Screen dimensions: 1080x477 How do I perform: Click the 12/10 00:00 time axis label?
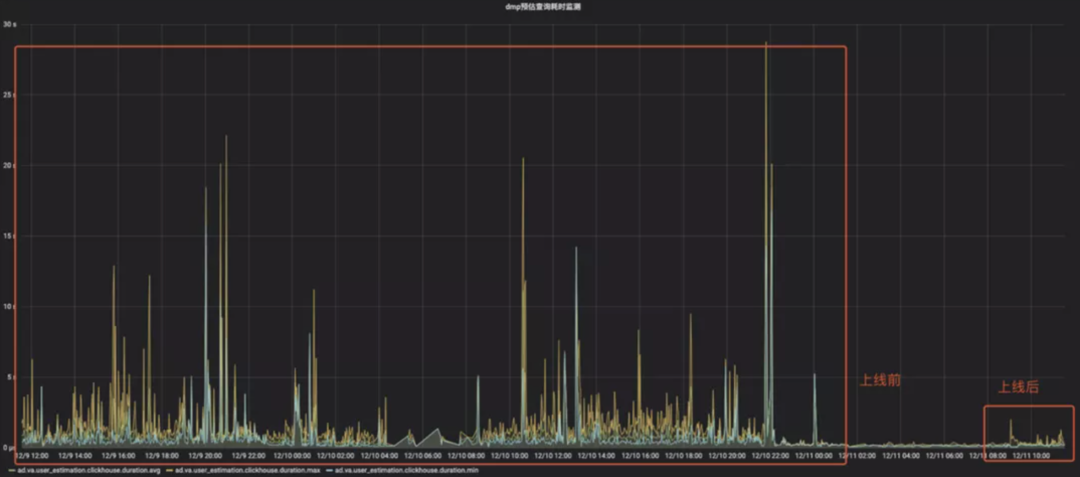[x=293, y=456]
